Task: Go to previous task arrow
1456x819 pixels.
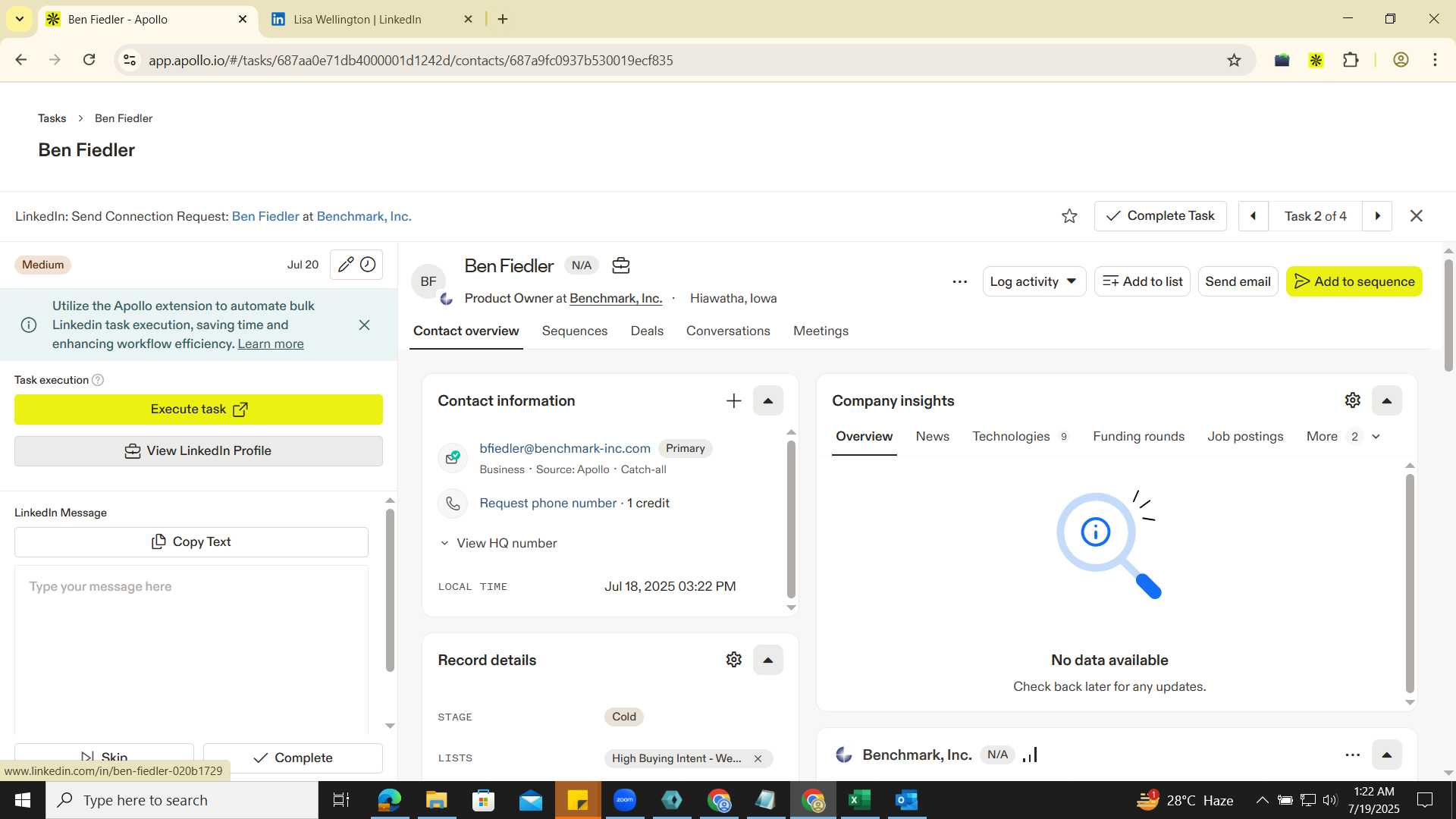Action: pos(1253,216)
